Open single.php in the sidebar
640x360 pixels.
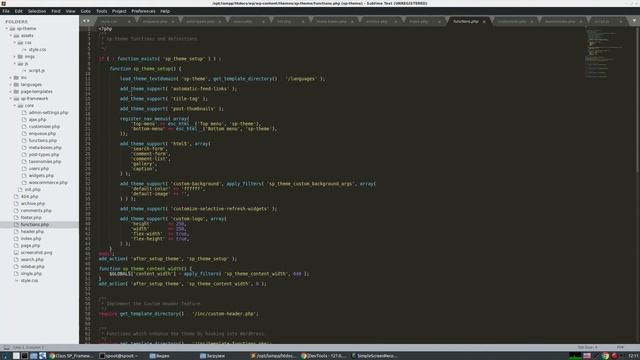31,273
